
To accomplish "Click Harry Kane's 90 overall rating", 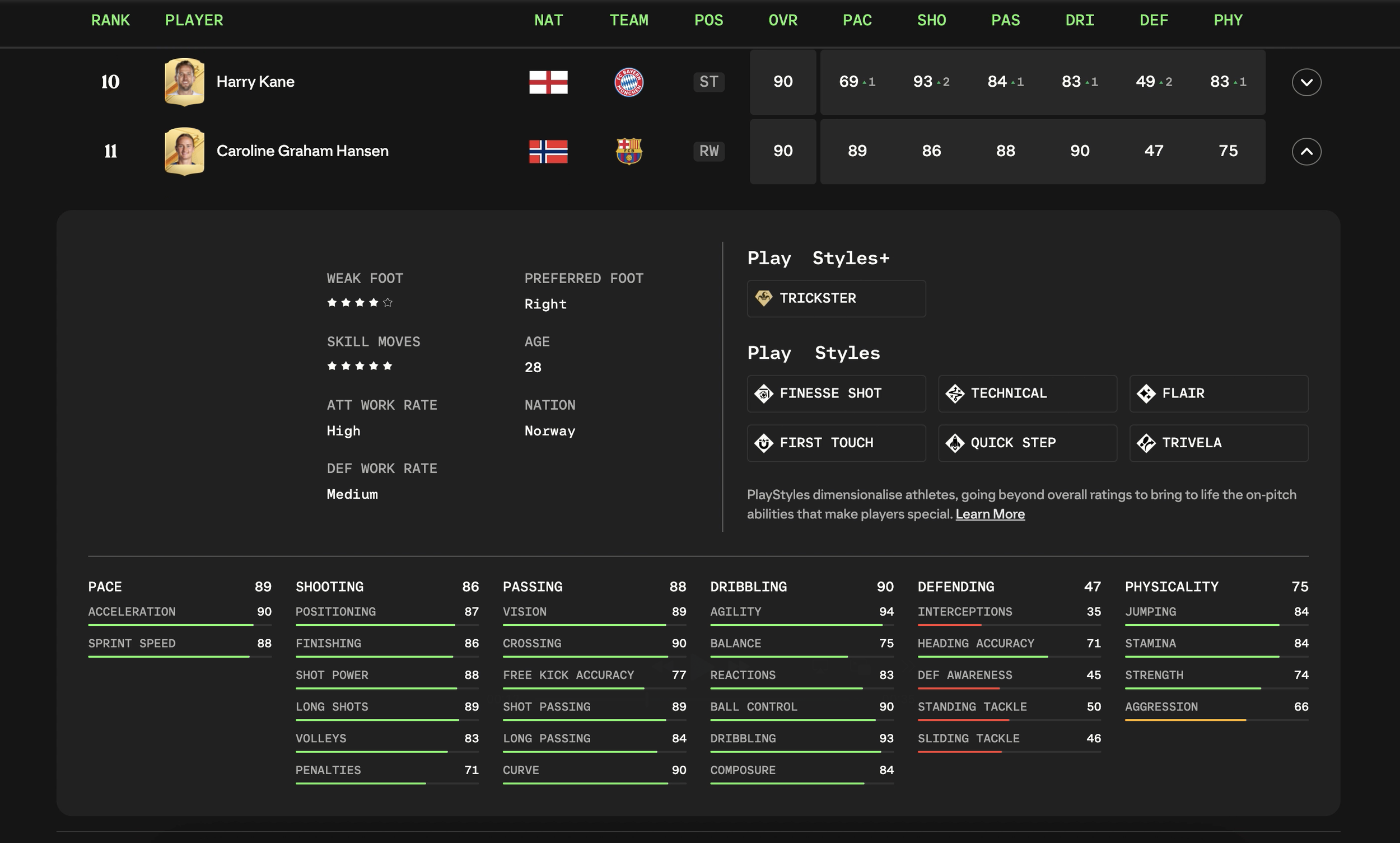I will click(782, 82).
